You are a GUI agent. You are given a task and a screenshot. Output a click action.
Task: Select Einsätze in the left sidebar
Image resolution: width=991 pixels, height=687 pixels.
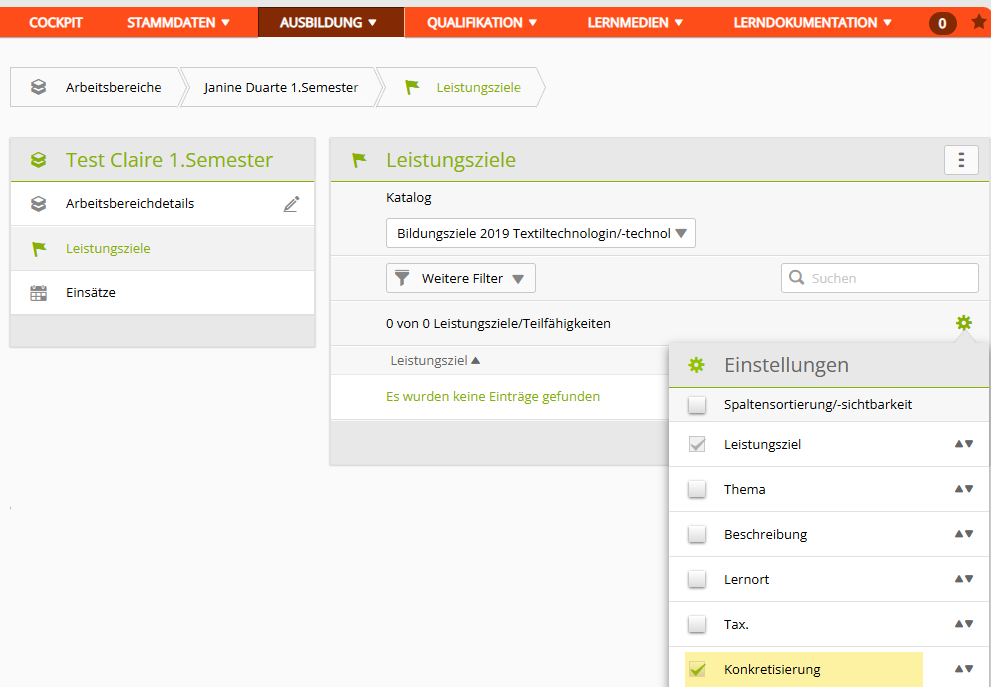(162, 293)
